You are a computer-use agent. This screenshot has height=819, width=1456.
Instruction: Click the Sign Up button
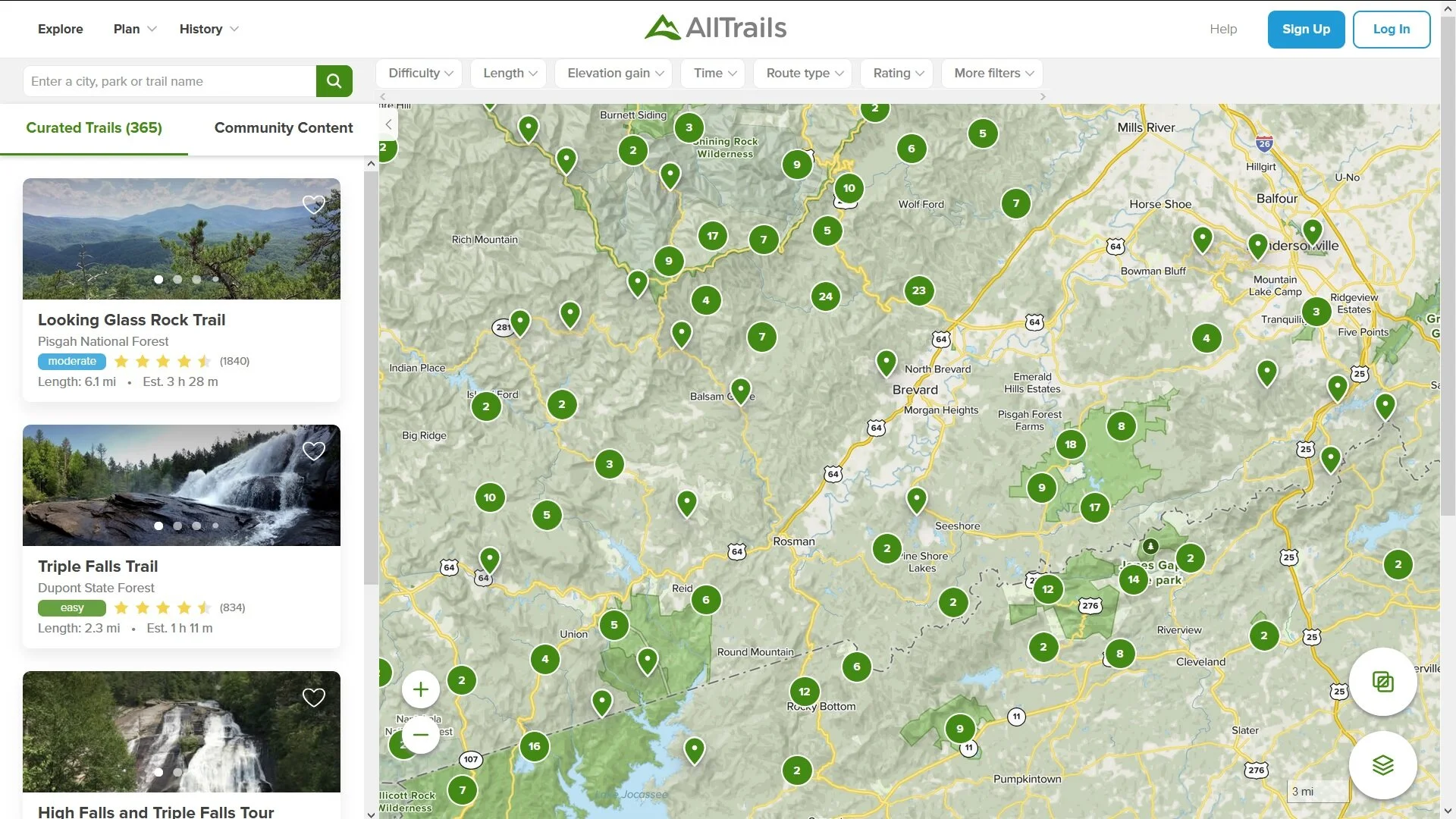click(1305, 29)
